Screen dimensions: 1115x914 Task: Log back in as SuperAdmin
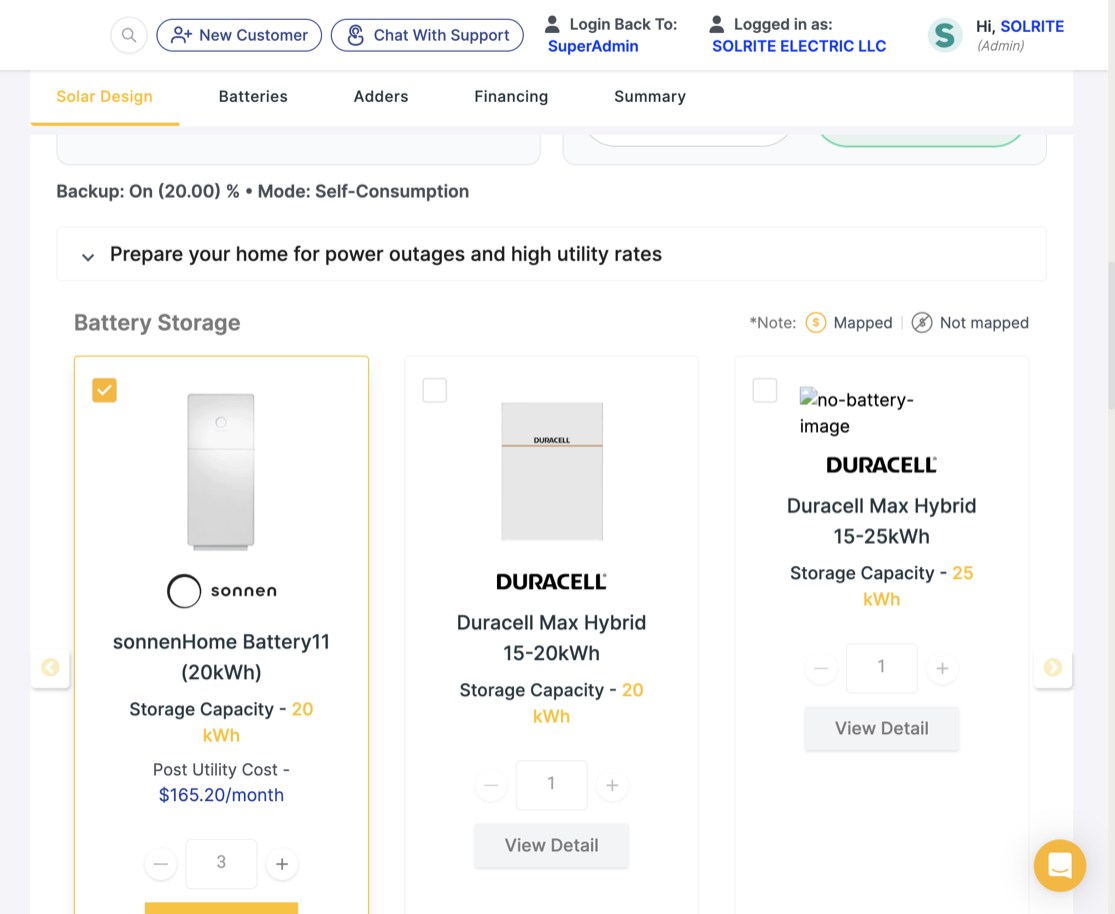pyautogui.click(x=593, y=46)
